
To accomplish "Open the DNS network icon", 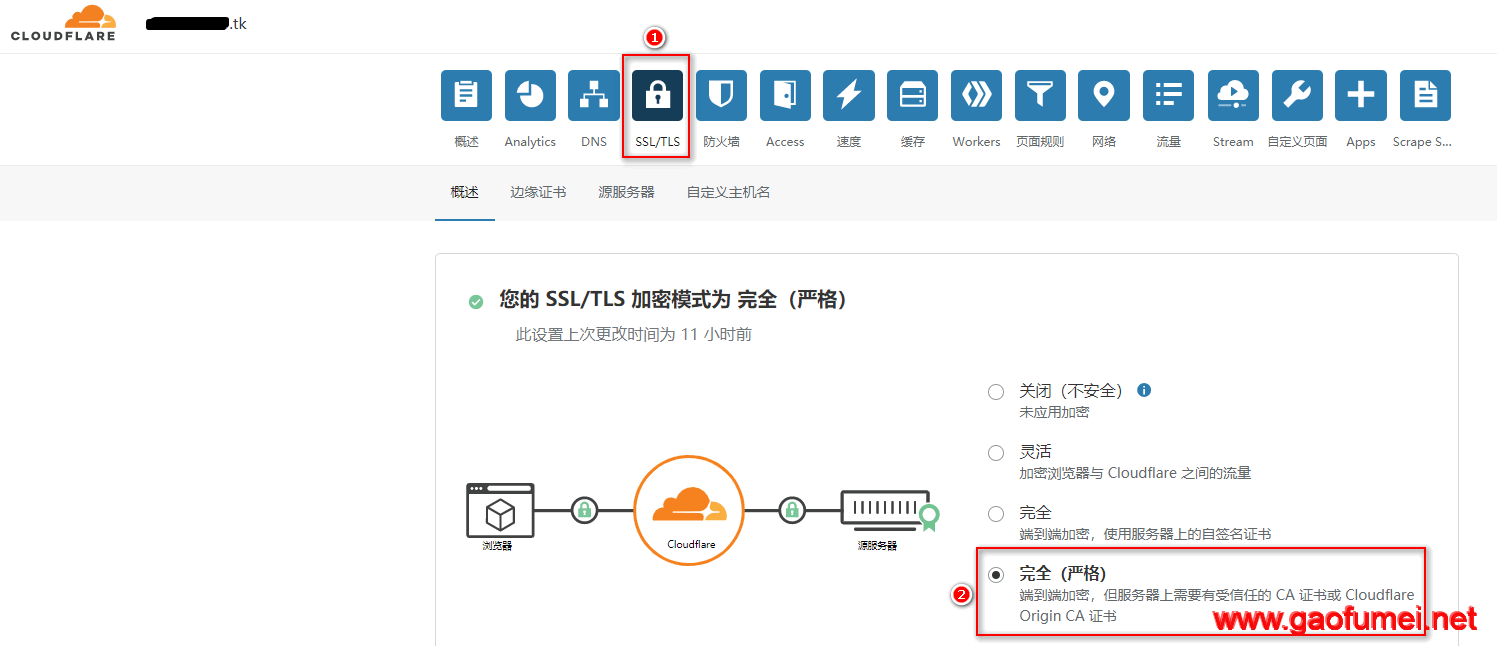I will [594, 96].
